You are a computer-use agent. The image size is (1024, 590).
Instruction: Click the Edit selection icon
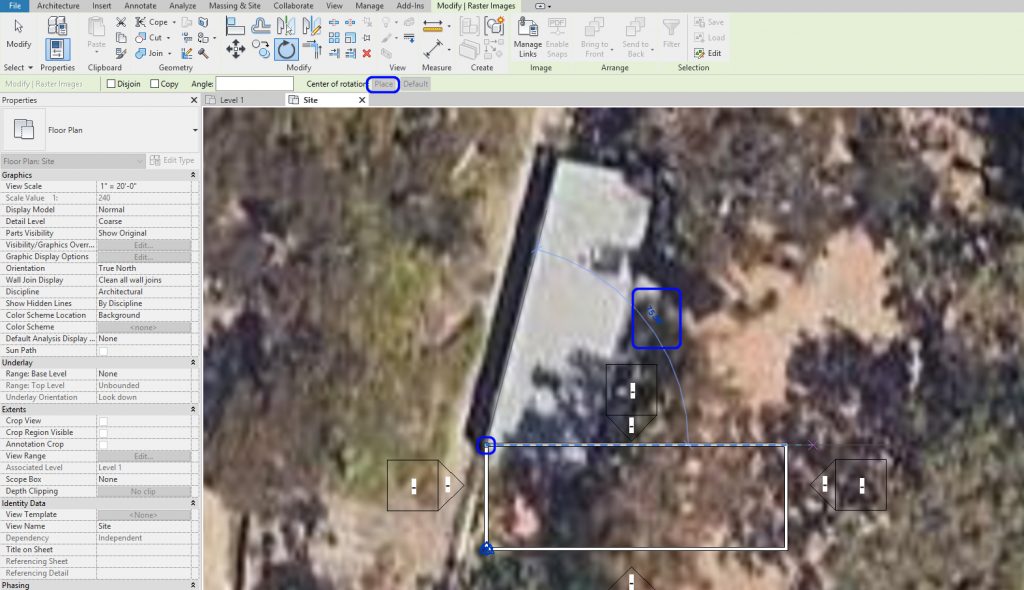709,53
